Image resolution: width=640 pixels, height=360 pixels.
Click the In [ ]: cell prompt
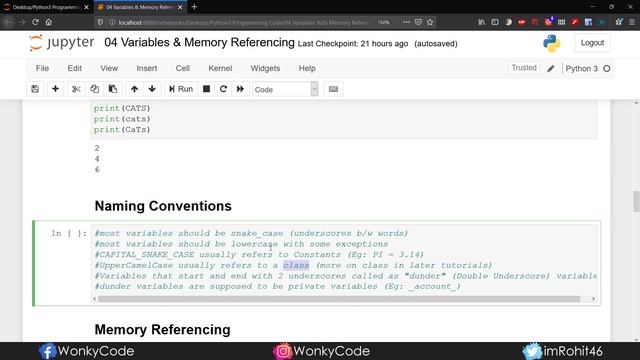point(69,233)
